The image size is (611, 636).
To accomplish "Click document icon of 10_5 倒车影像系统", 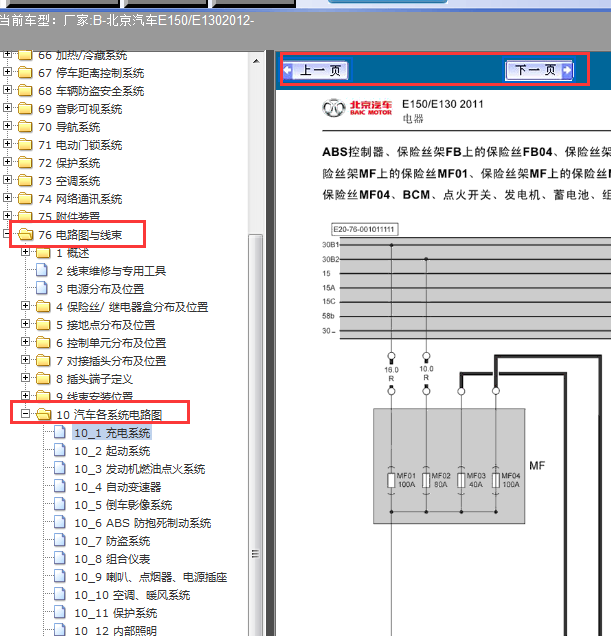I will pyautogui.click(x=60, y=504).
